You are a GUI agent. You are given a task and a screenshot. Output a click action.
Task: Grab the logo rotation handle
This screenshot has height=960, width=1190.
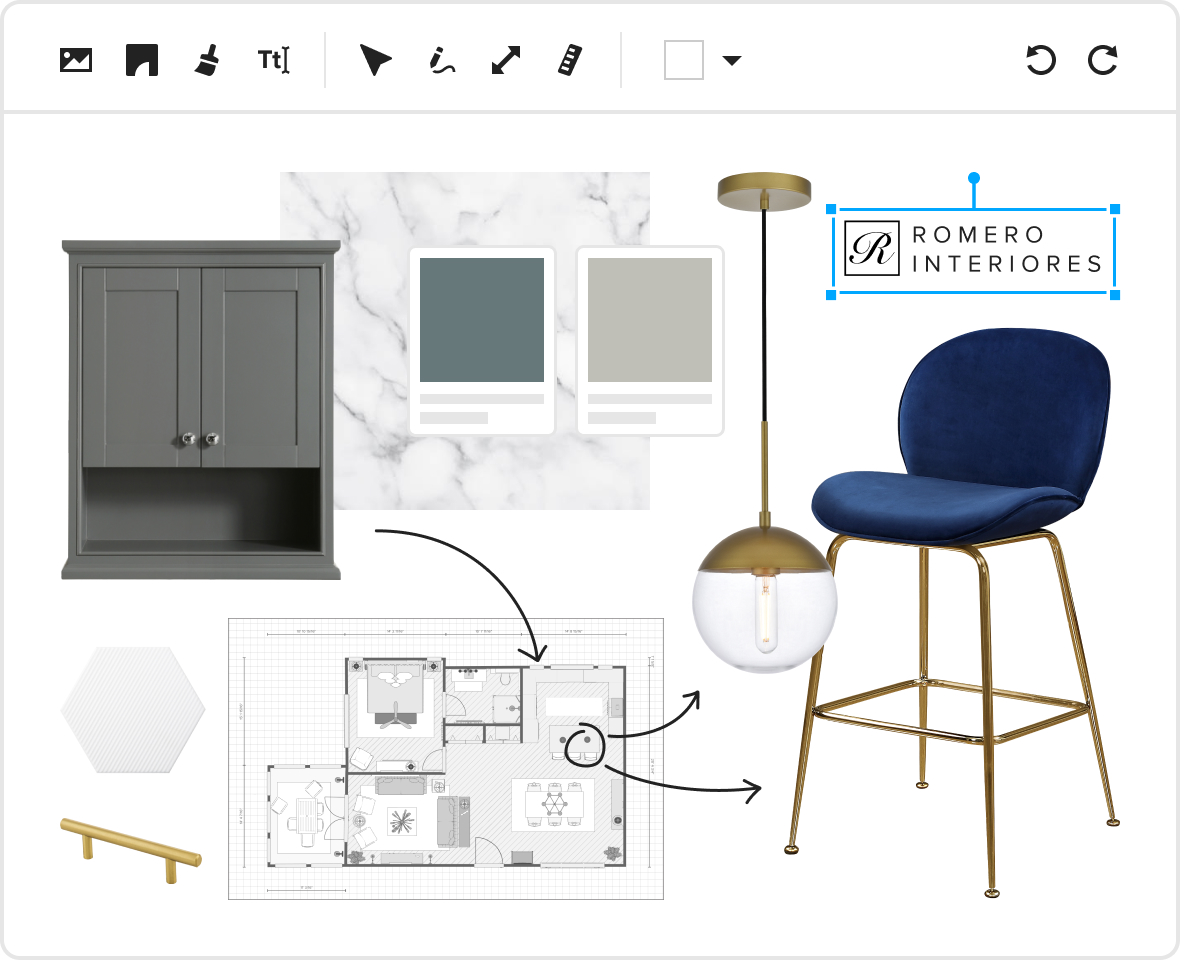(974, 178)
